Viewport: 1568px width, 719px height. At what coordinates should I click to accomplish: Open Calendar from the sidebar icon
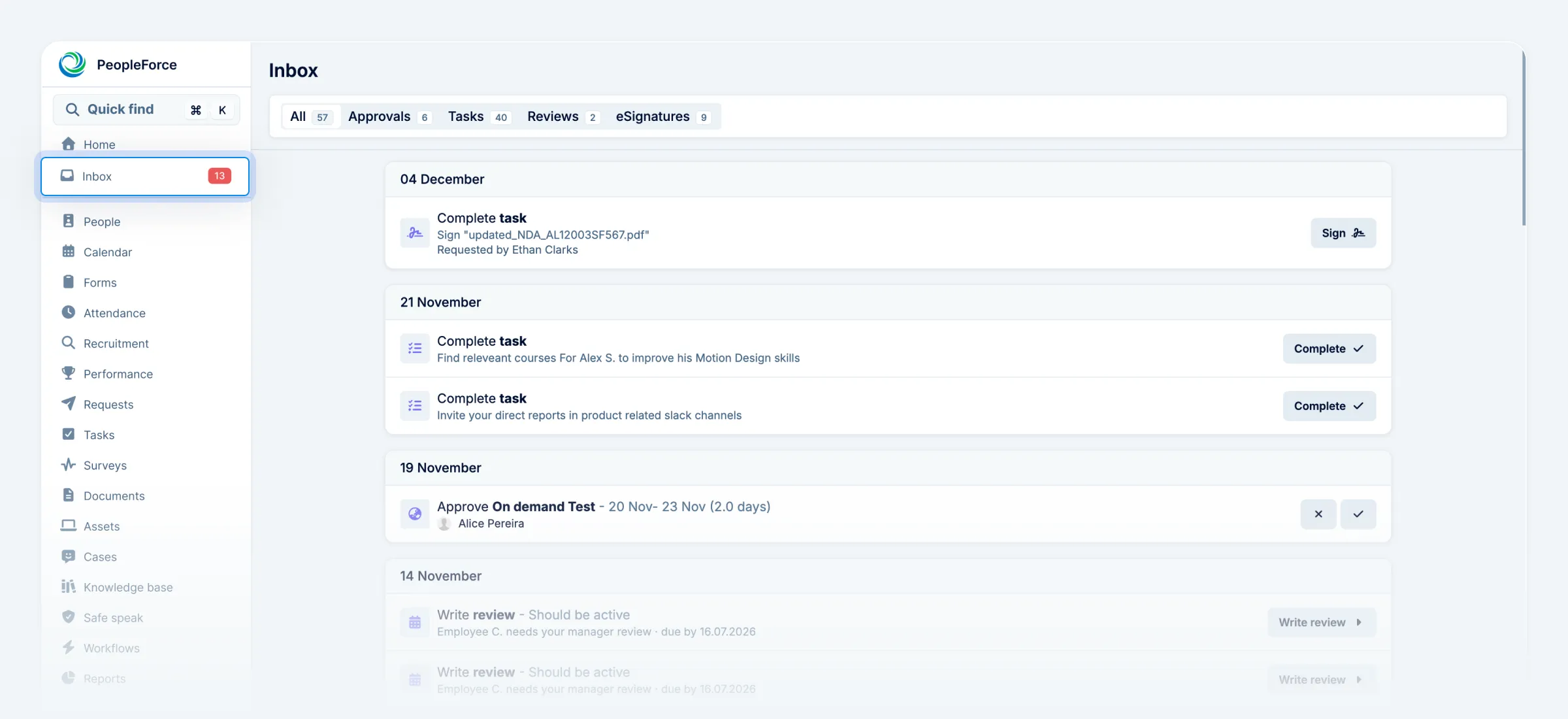point(69,252)
